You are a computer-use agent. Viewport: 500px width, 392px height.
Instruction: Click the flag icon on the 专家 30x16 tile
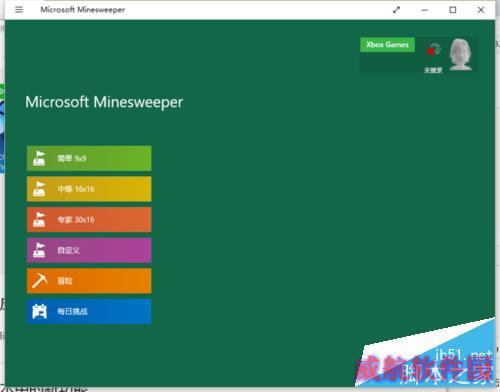pyautogui.click(x=39, y=220)
